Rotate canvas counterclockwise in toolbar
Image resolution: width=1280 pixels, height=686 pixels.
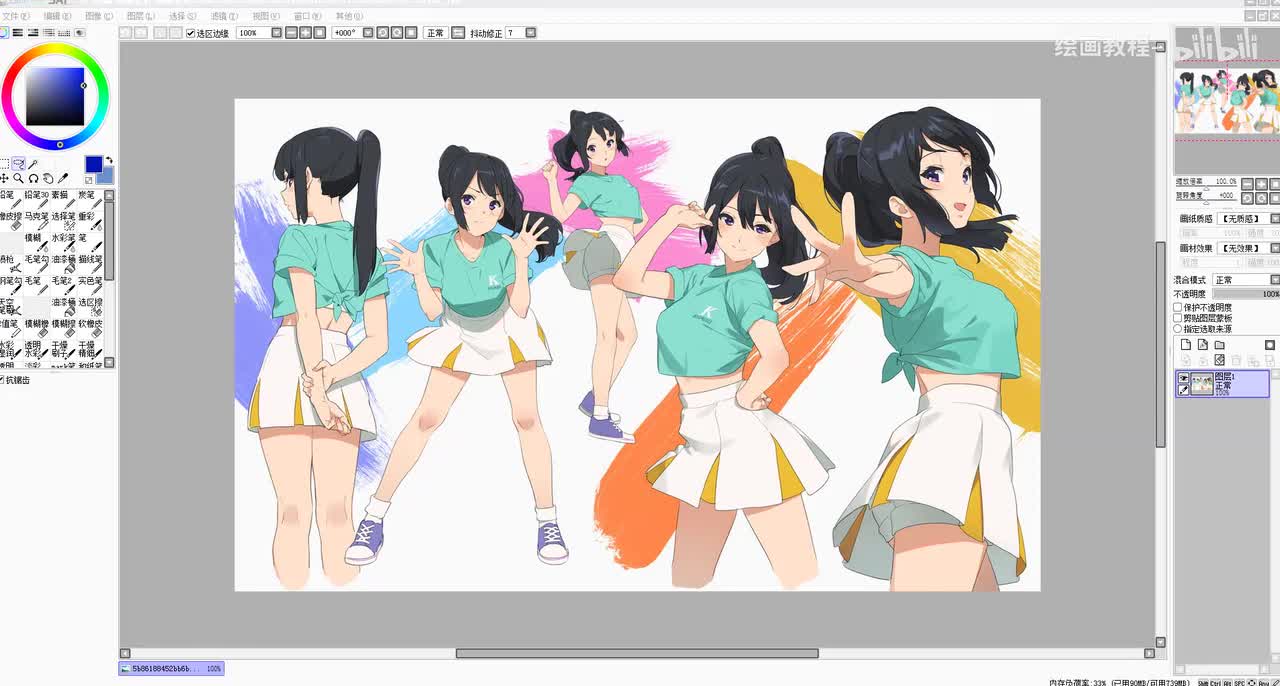point(382,33)
